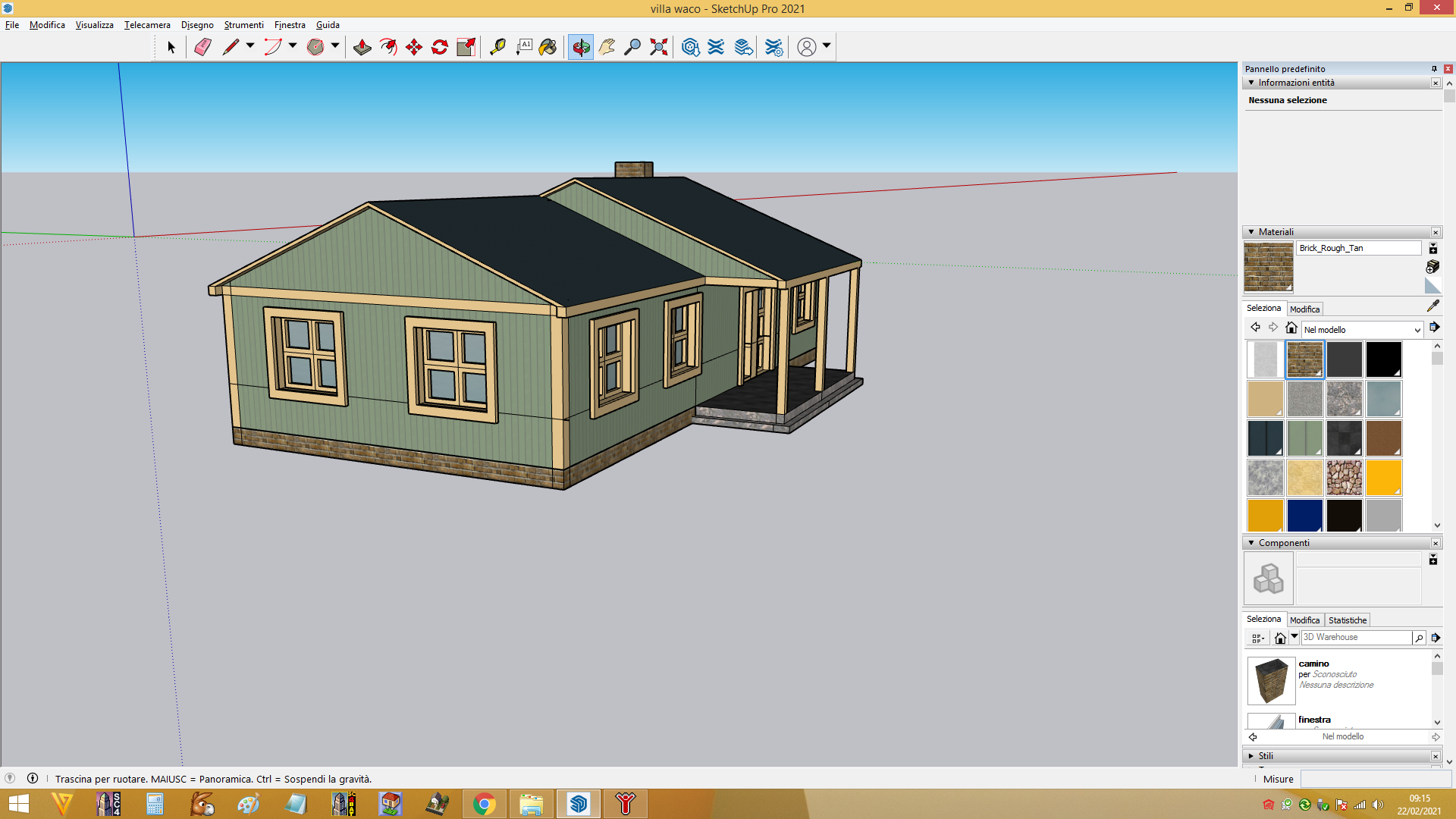
Task: Open Chrome from the taskbar
Action: (484, 804)
